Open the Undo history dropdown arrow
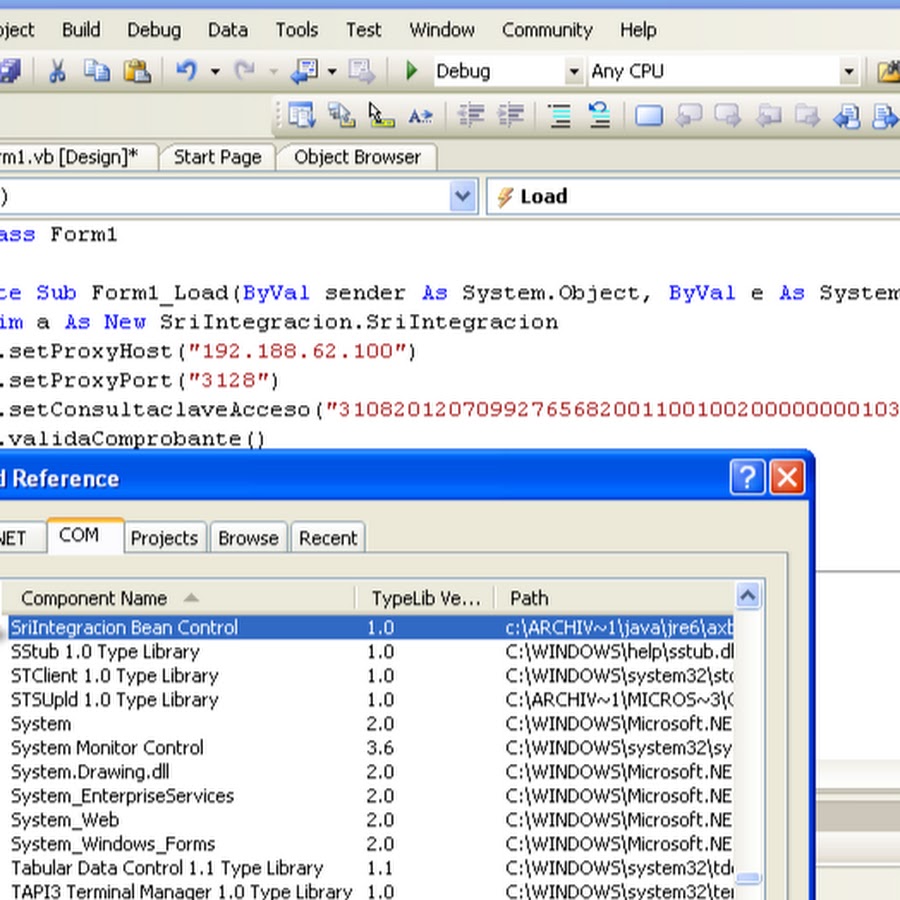 pos(214,72)
